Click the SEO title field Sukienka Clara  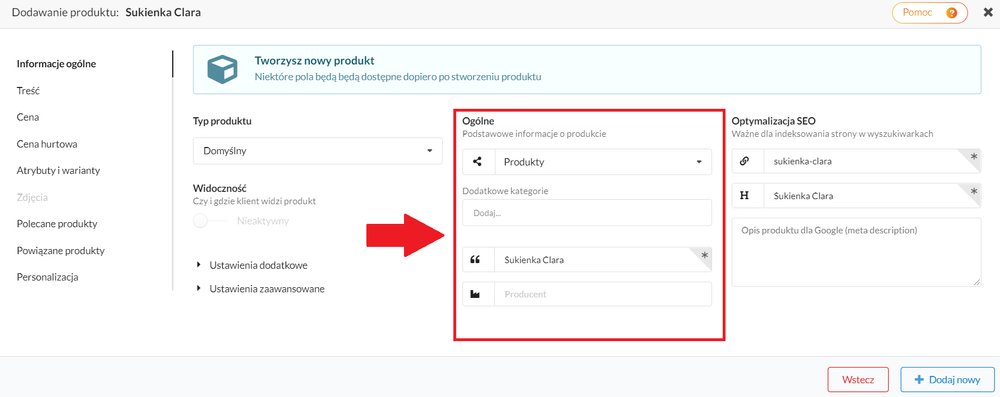(x=872, y=196)
